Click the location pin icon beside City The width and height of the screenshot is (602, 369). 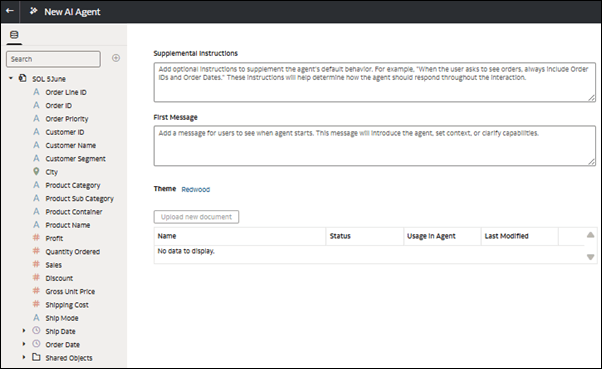(36, 171)
